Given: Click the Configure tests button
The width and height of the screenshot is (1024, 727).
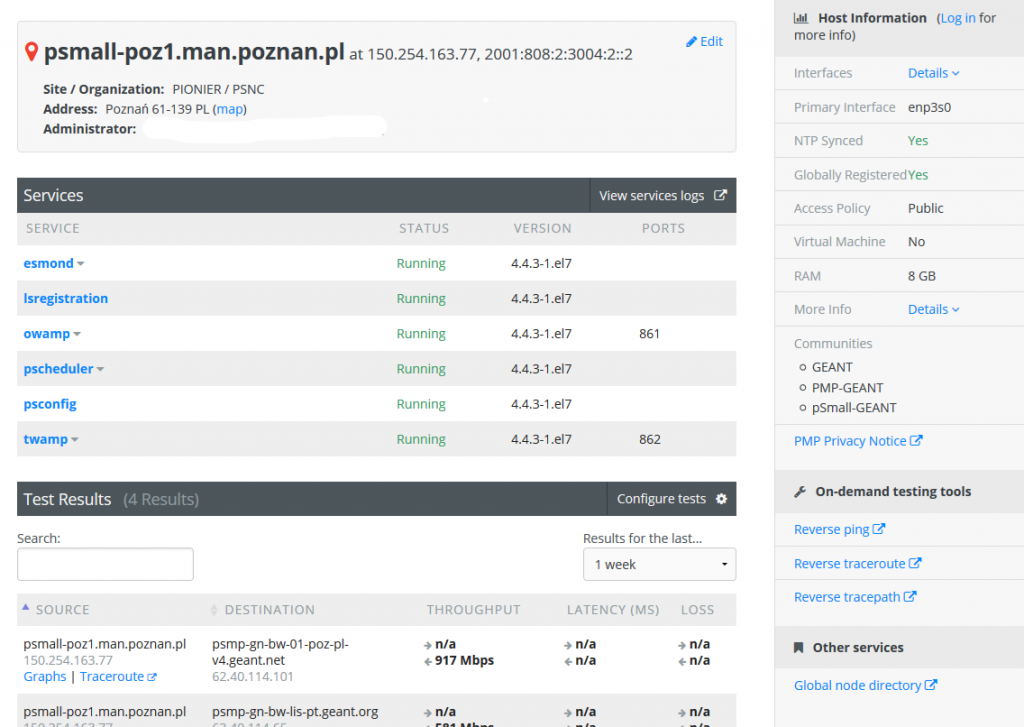Looking at the screenshot, I should pos(671,499).
